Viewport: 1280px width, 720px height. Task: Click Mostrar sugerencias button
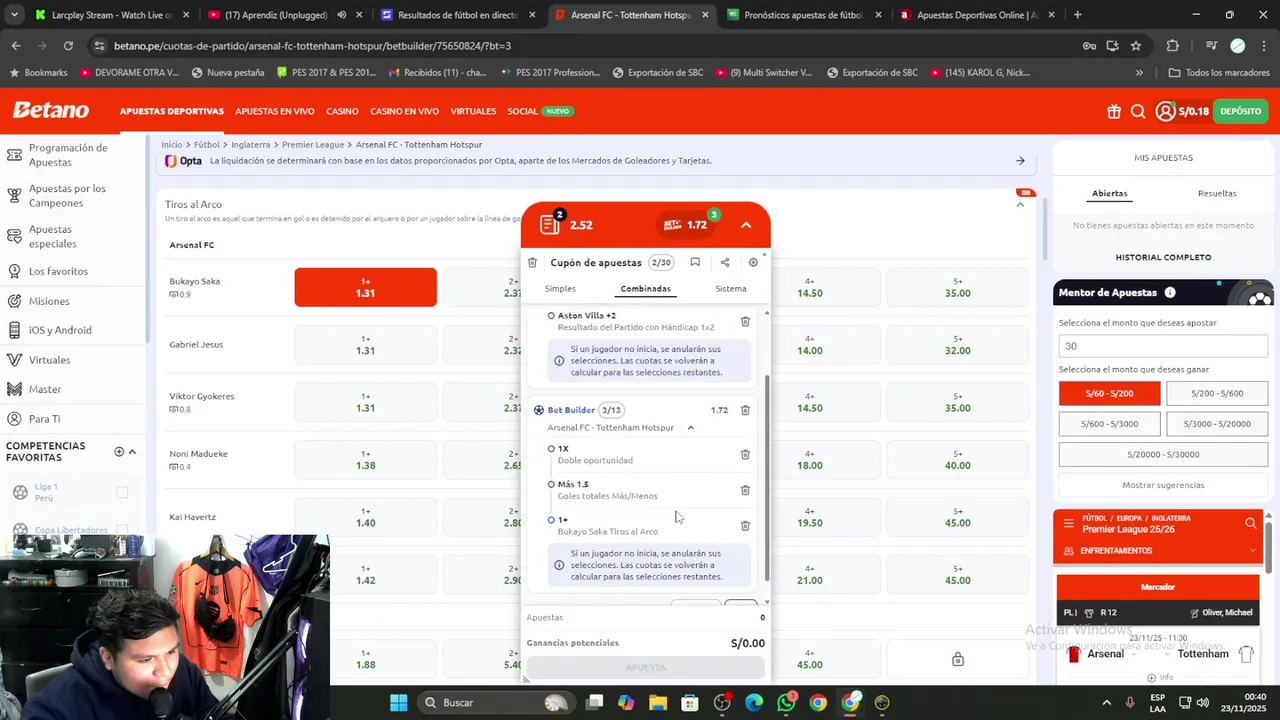coord(1163,485)
